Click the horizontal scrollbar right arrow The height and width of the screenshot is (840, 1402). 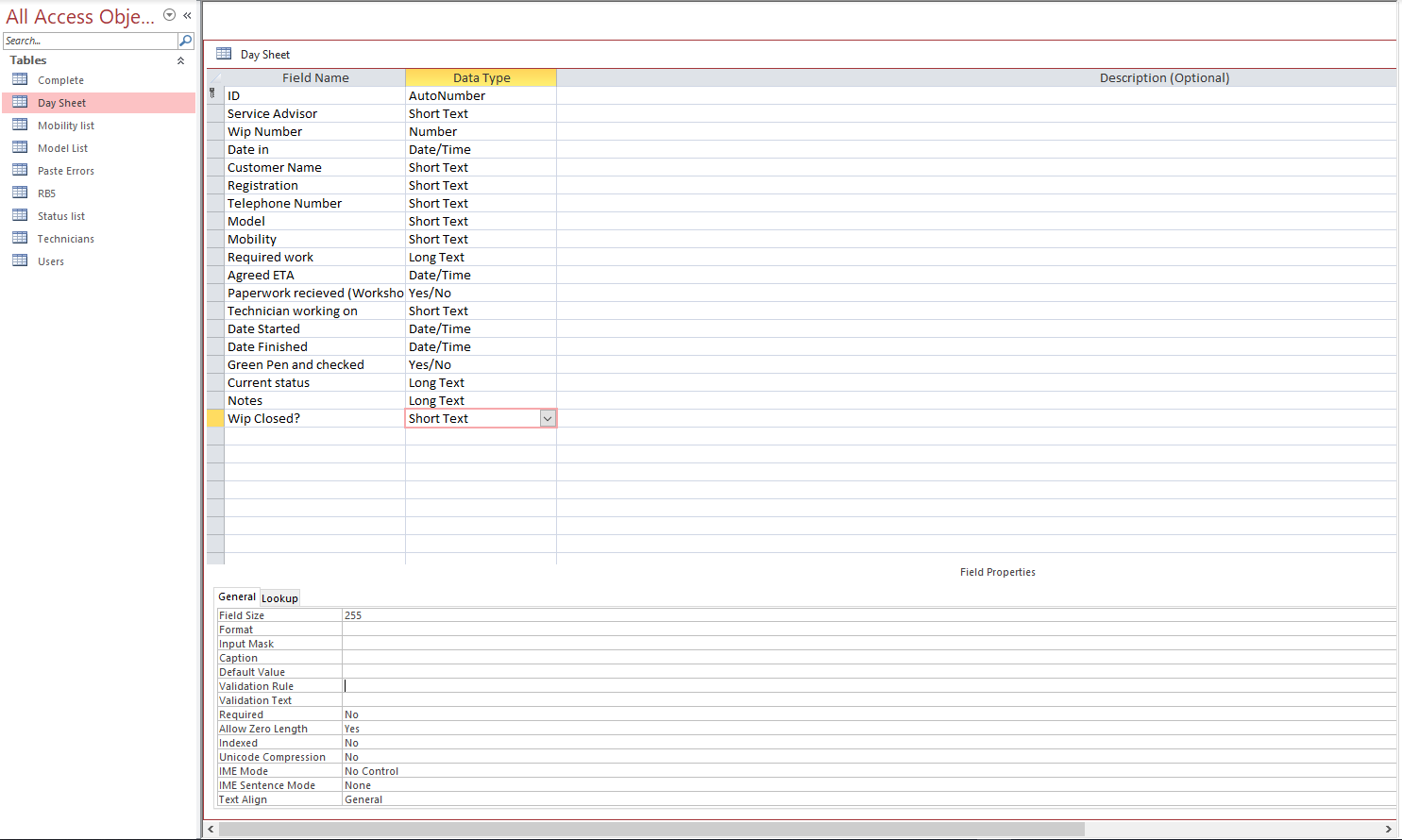click(x=1388, y=829)
